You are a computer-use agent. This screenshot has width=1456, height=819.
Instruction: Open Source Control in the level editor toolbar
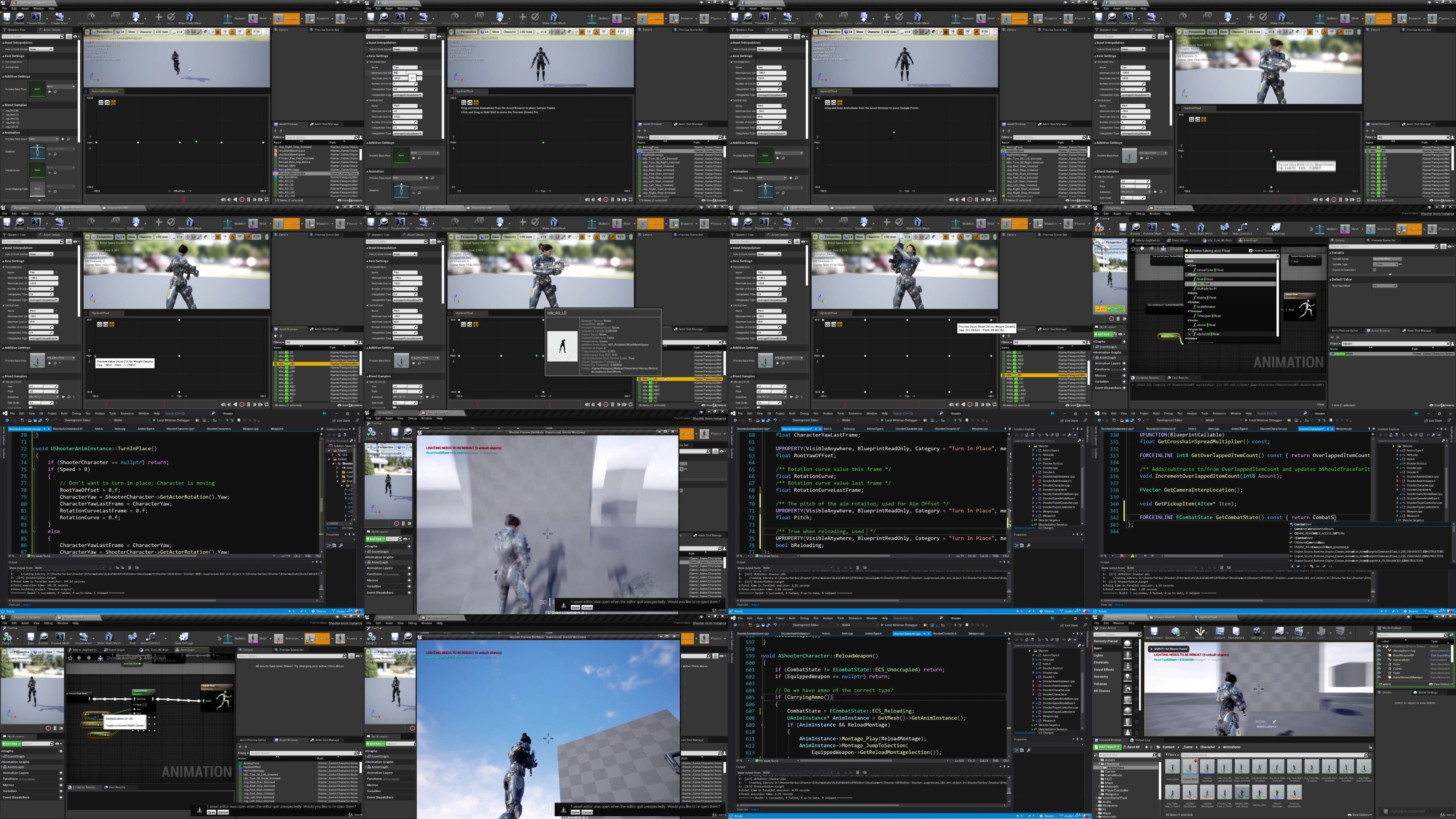pos(1175,633)
